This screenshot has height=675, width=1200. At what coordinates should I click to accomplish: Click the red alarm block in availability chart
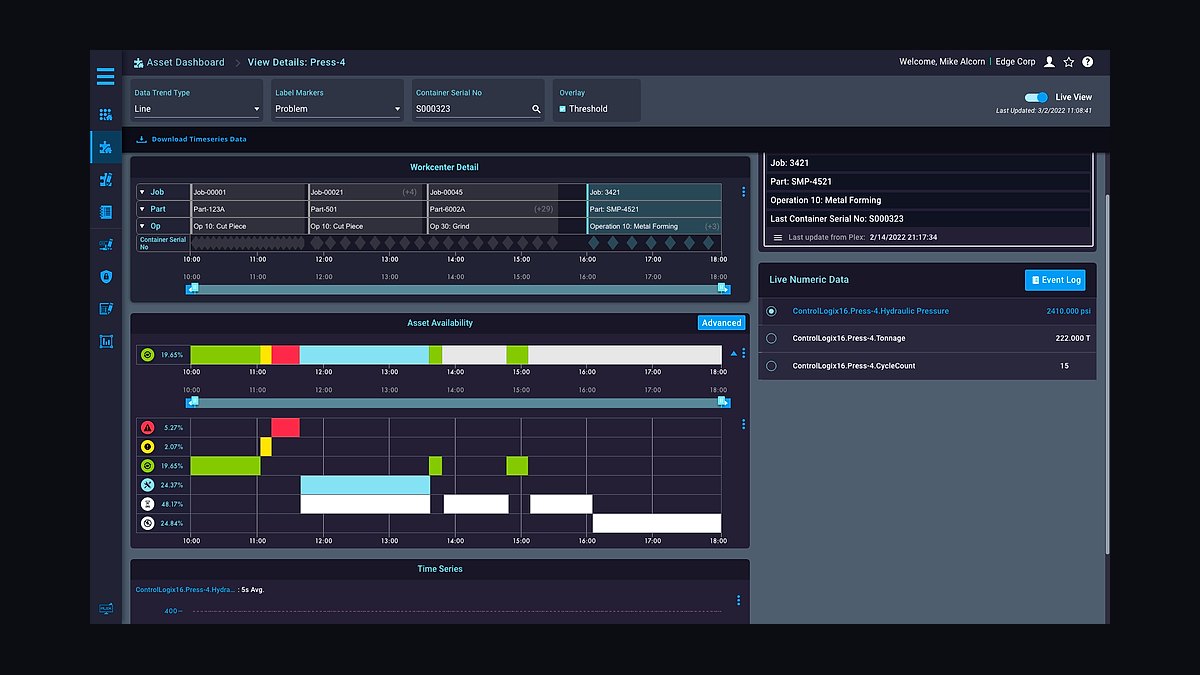pyautogui.click(x=285, y=428)
